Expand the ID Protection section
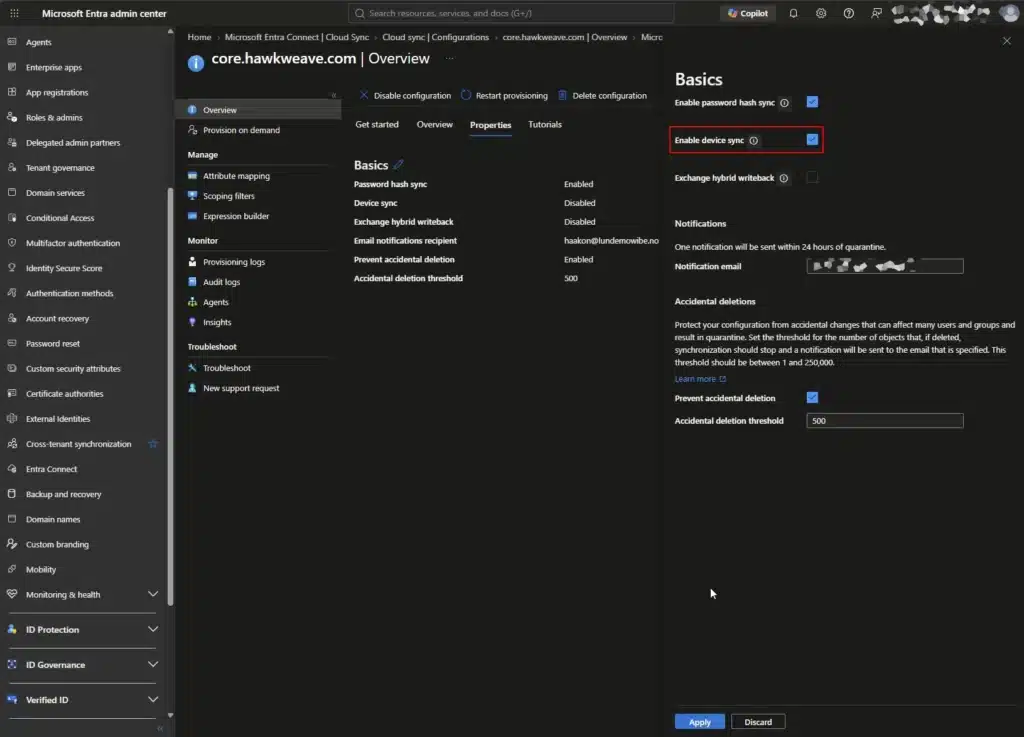The width and height of the screenshot is (1024, 737). [153, 629]
